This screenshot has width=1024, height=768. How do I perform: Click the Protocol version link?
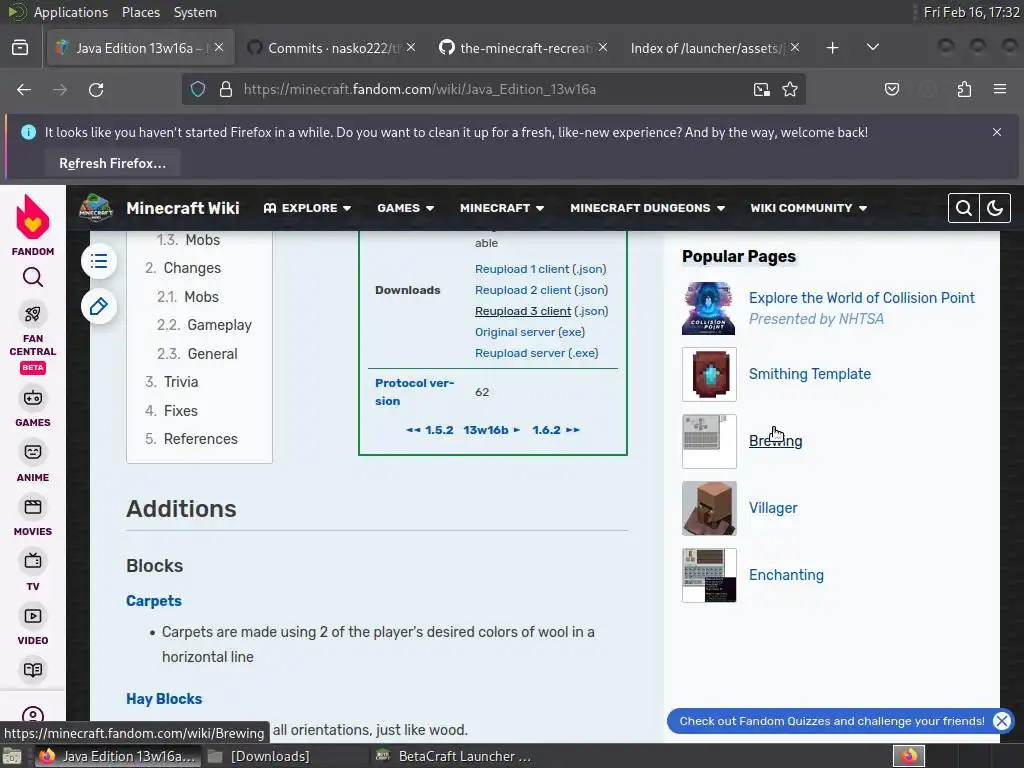coord(414,392)
